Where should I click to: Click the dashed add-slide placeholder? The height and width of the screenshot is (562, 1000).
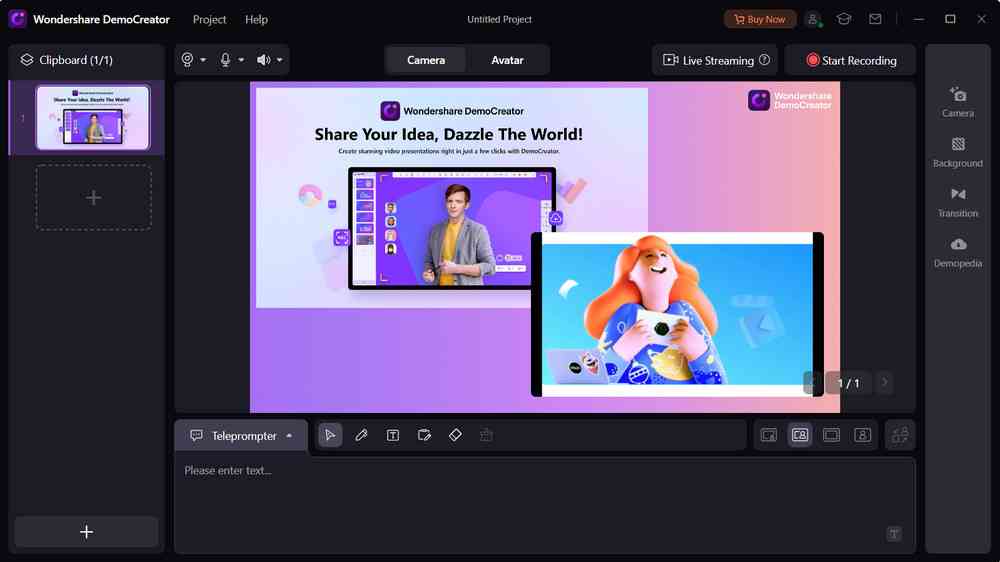pos(93,197)
